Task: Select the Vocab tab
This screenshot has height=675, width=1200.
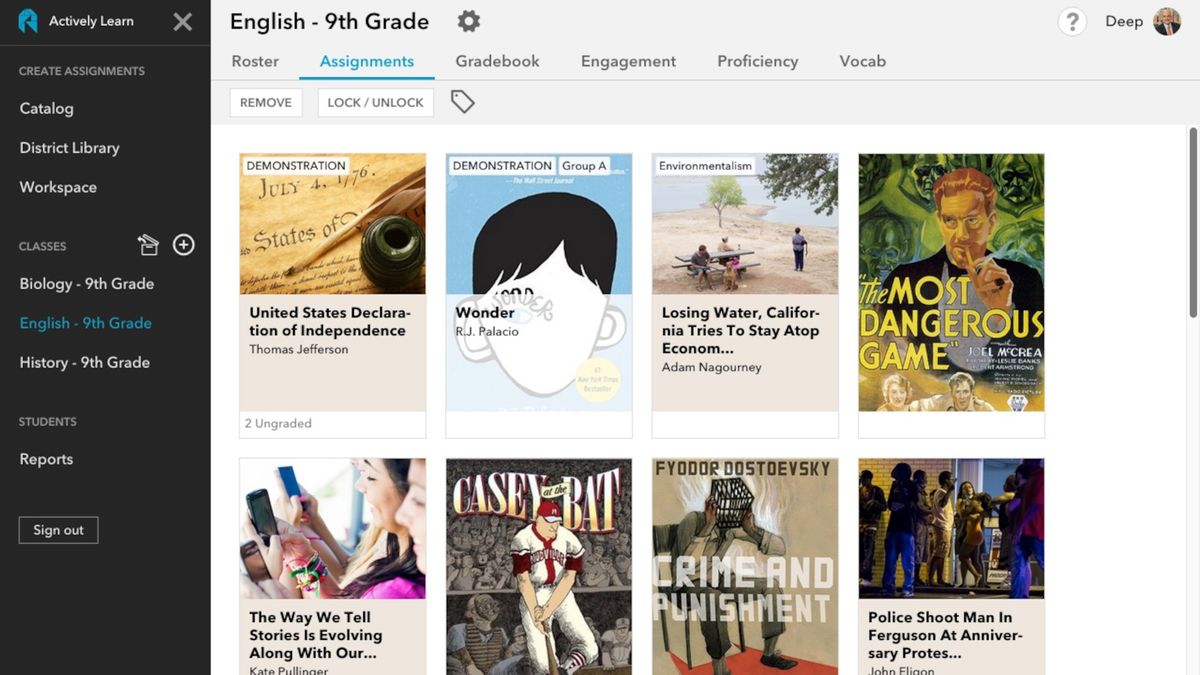Action: 862,61
